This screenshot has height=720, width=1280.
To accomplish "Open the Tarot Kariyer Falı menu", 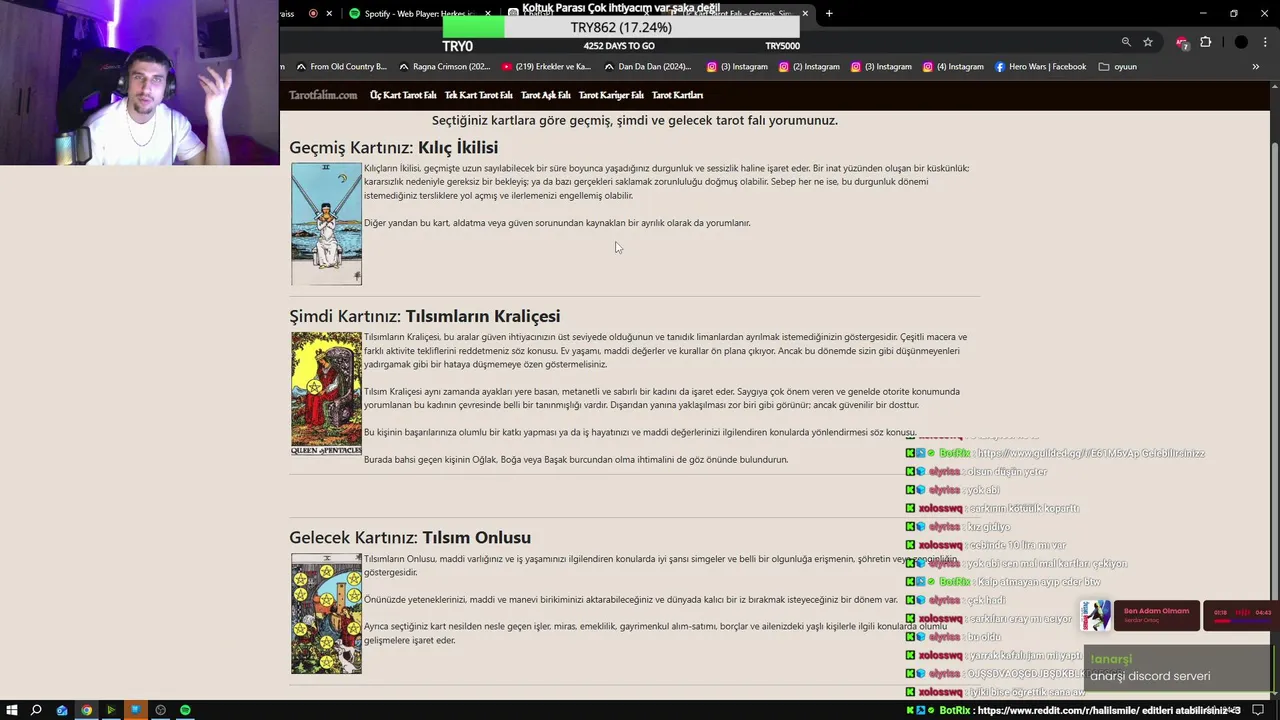I will click(x=611, y=95).
